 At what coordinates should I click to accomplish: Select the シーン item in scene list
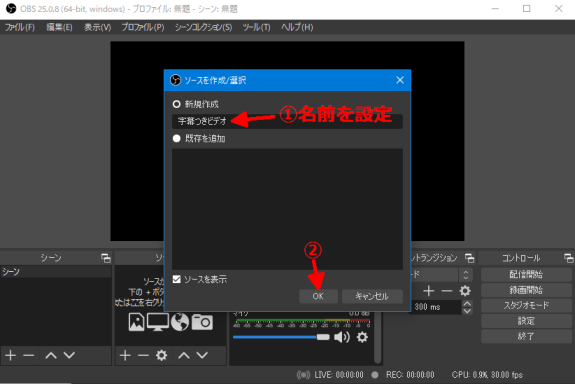[56, 272]
